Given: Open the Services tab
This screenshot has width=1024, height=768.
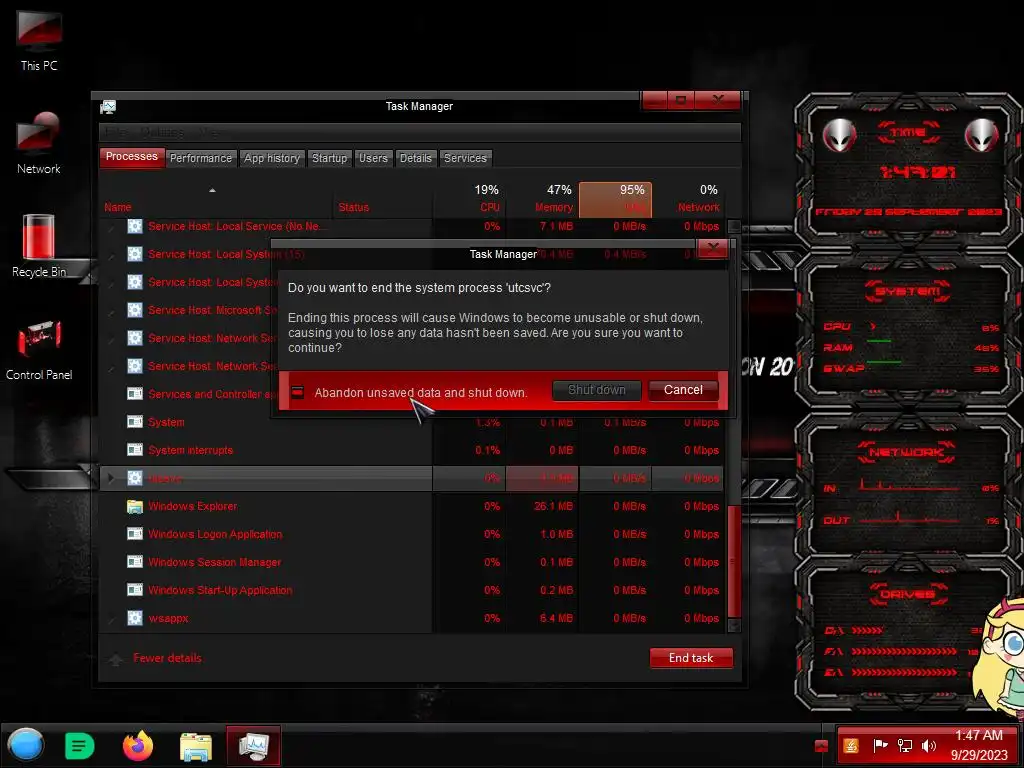Looking at the screenshot, I should click(465, 158).
